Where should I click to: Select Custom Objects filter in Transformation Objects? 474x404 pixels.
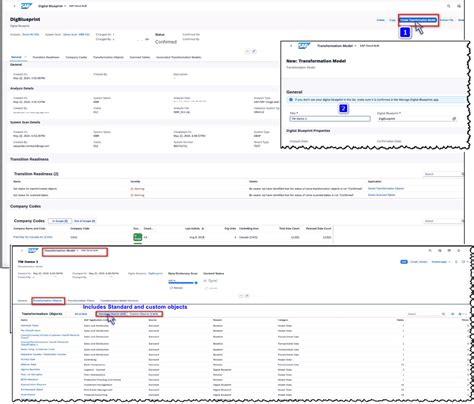point(144,314)
